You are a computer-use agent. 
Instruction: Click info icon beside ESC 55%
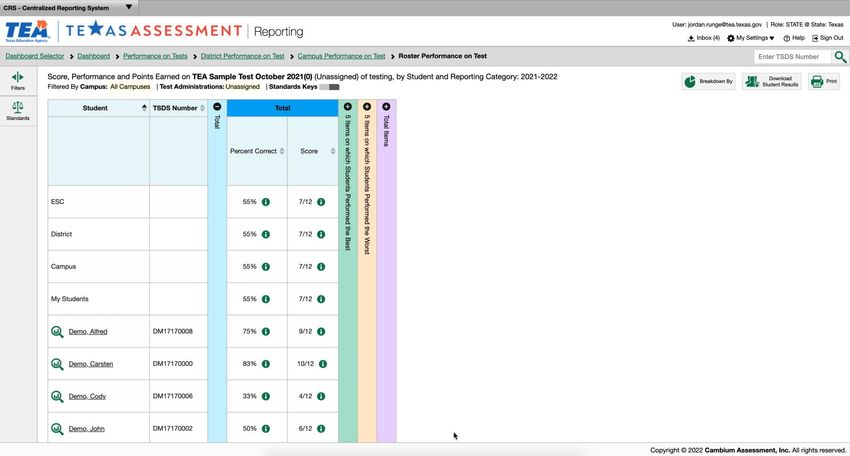click(x=266, y=202)
